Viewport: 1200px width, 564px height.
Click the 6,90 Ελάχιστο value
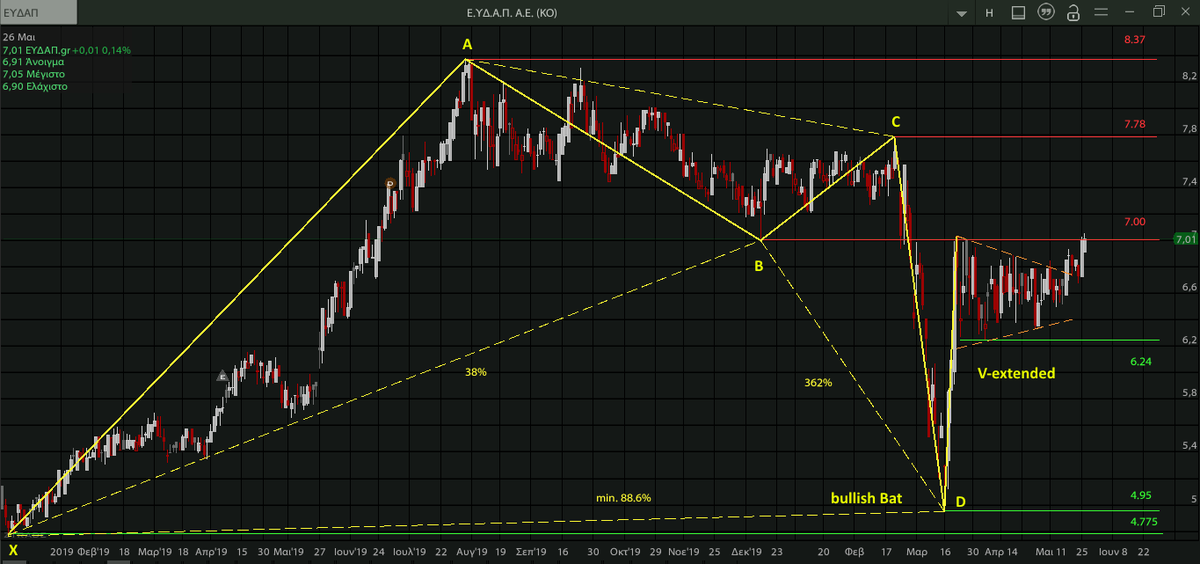pos(35,86)
